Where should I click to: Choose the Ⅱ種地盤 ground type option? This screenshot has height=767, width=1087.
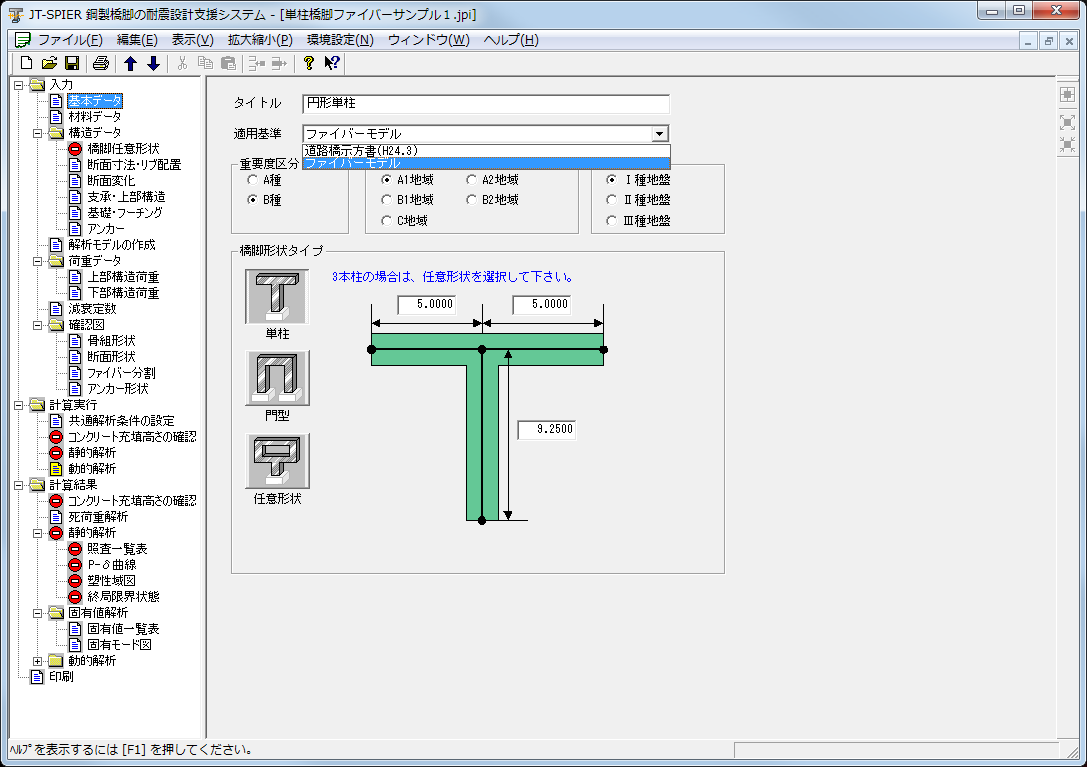click(612, 200)
